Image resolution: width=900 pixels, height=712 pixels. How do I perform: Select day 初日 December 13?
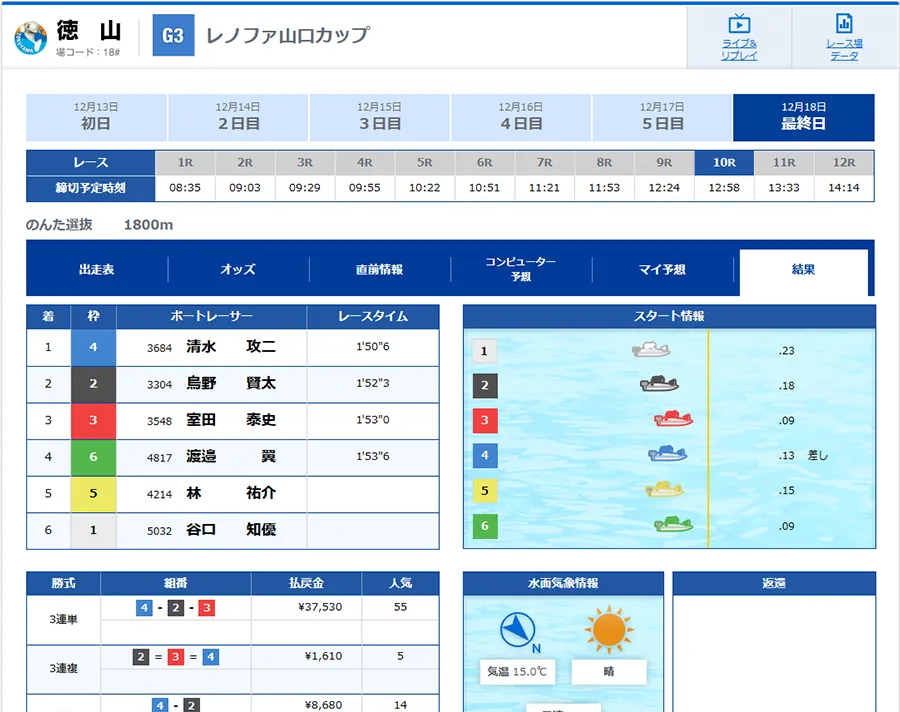(96, 117)
